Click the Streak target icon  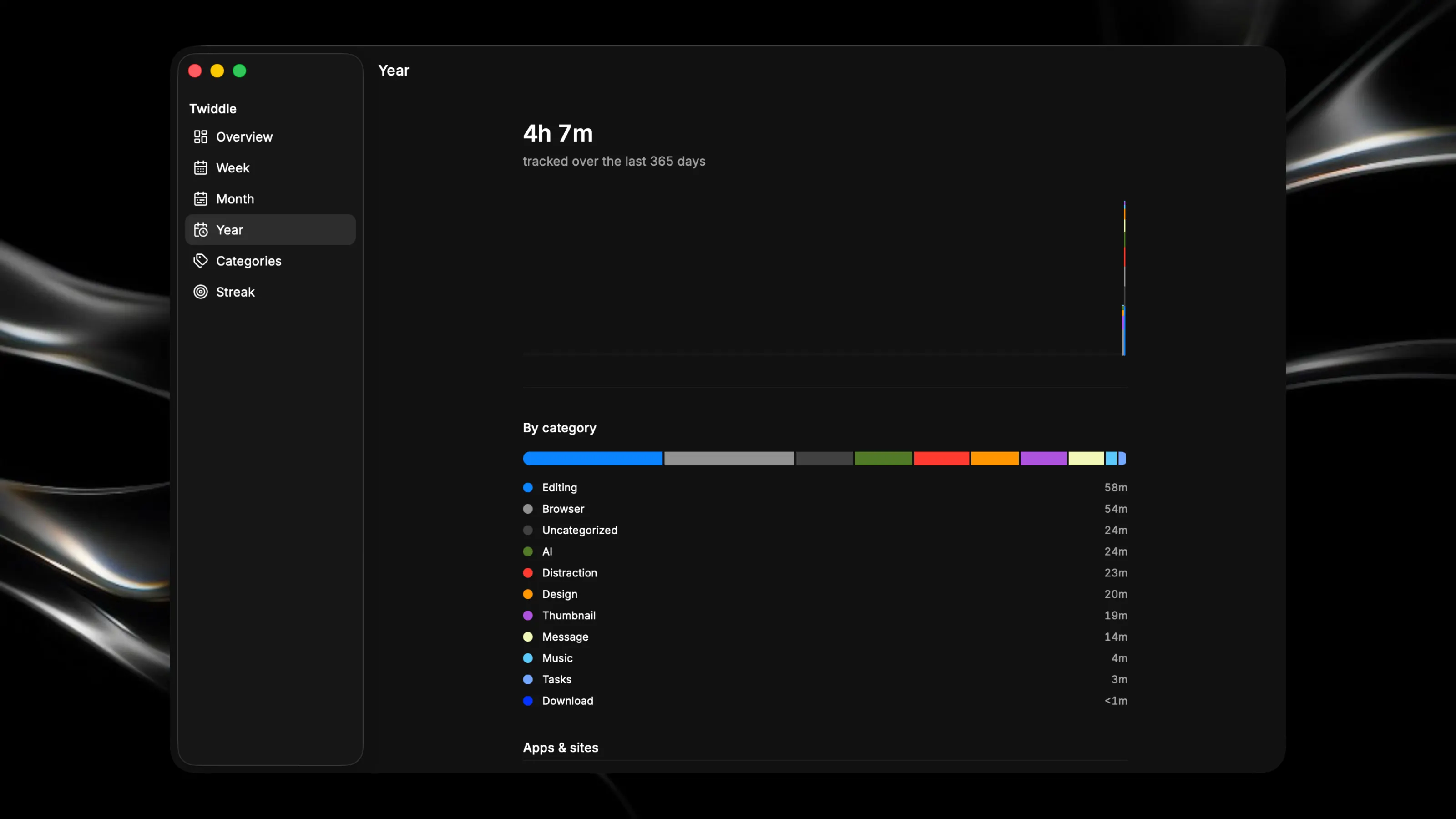click(201, 292)
